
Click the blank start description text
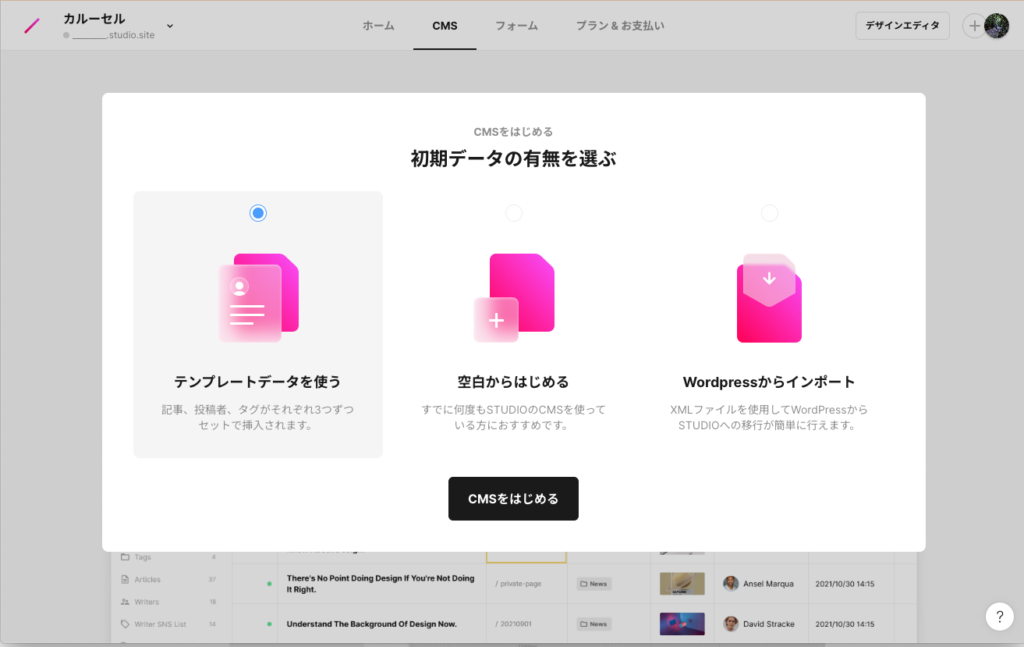(513, 417)
